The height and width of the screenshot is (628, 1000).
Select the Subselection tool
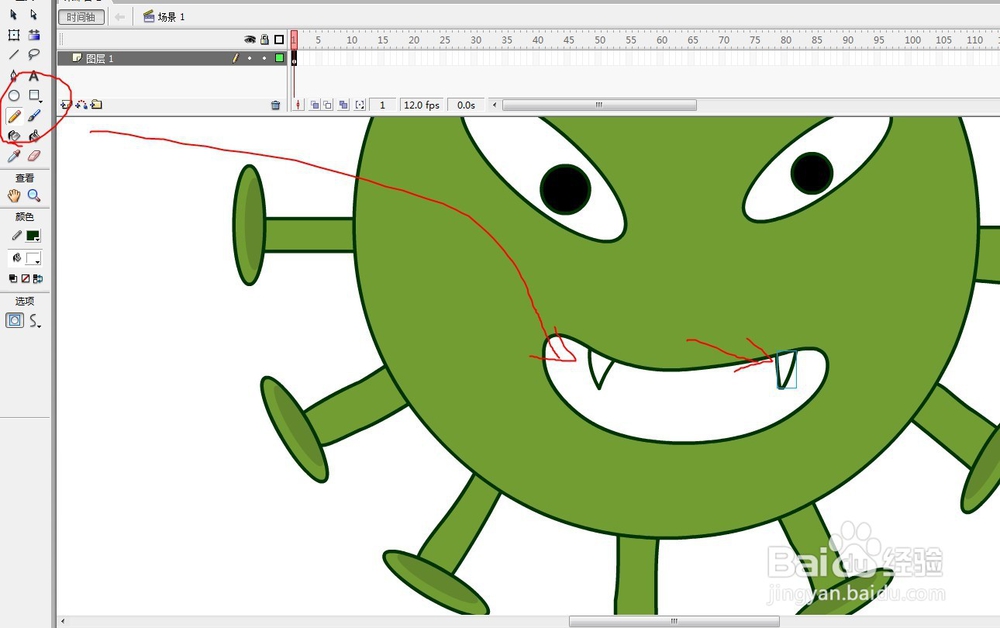[34, 14]
